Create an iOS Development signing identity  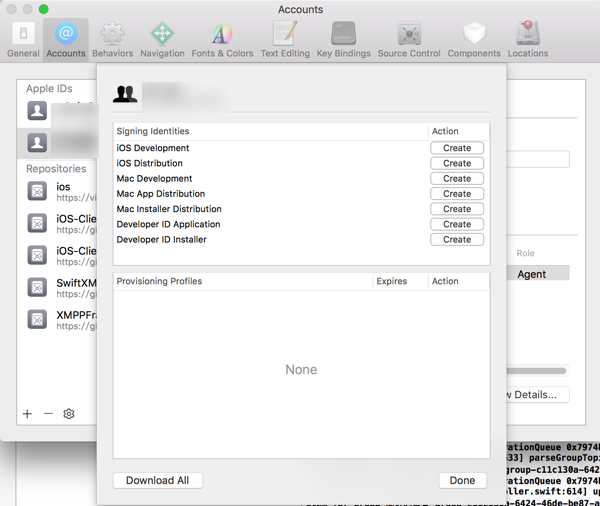[457, 148]
